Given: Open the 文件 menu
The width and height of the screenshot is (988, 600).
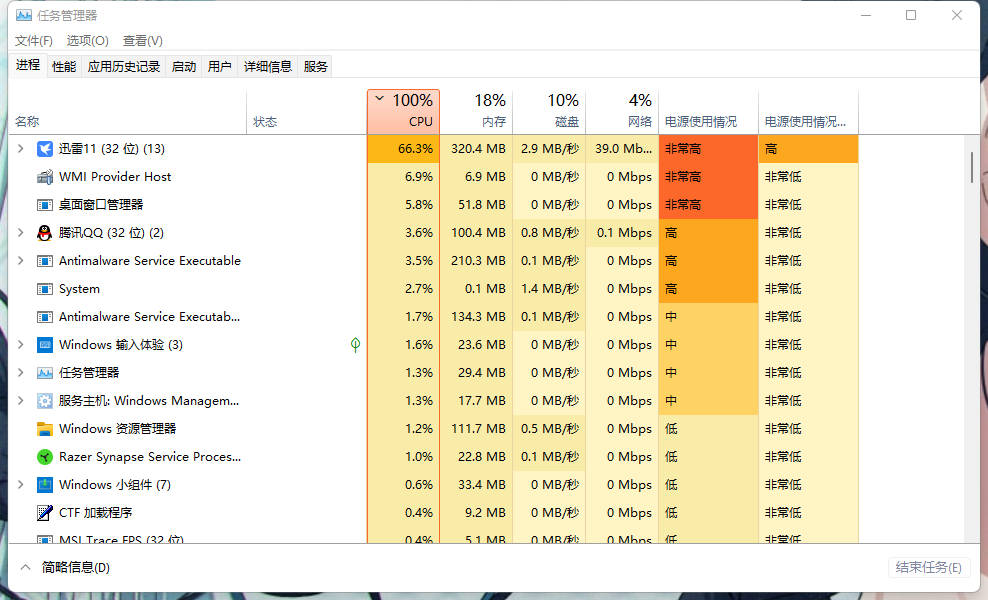Looking at the screenshot, I should point(34,40).
